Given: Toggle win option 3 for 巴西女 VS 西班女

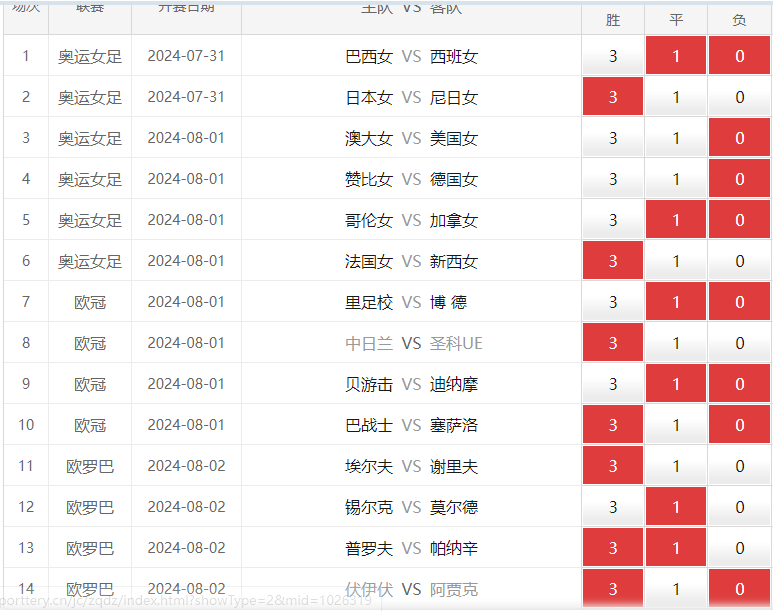Looking at the screenshot, I should click(613, 56).
